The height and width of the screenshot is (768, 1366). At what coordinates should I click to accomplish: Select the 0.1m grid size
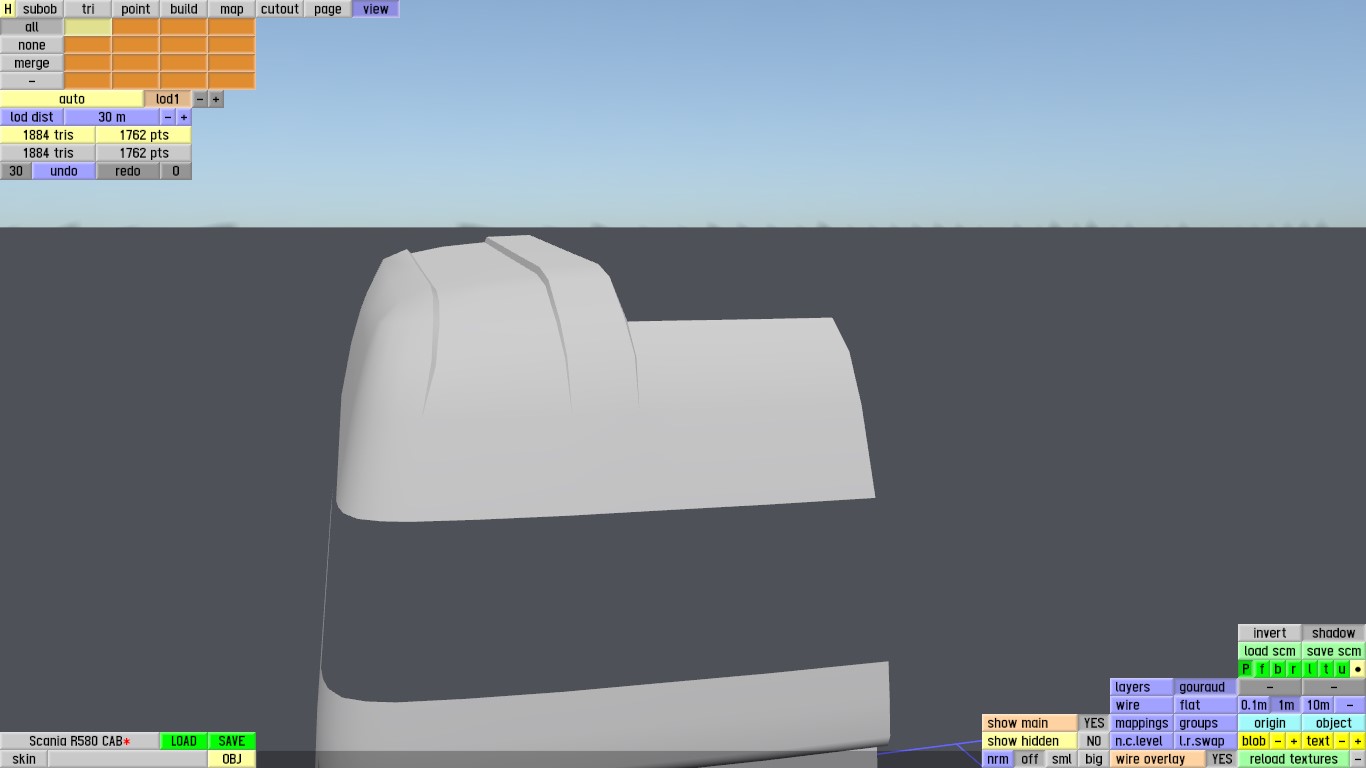[x=1254, y=705]
